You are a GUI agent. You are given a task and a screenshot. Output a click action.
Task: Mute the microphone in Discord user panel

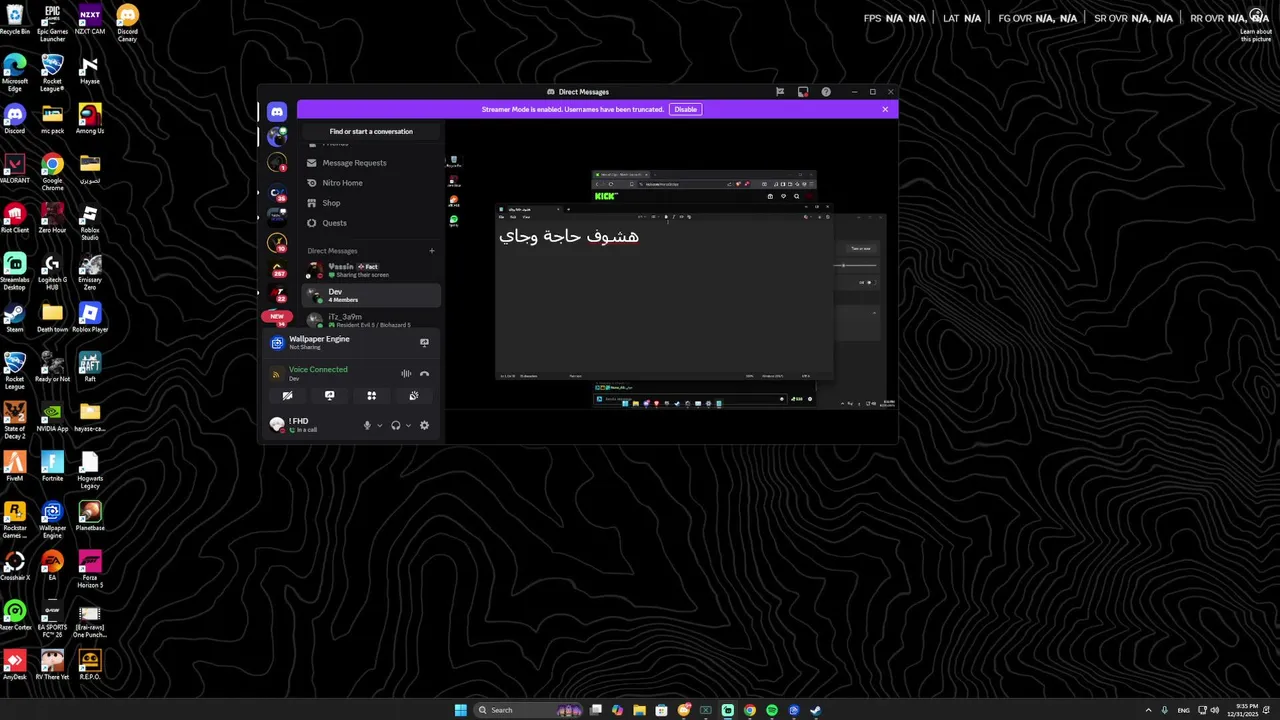point(367,425)
